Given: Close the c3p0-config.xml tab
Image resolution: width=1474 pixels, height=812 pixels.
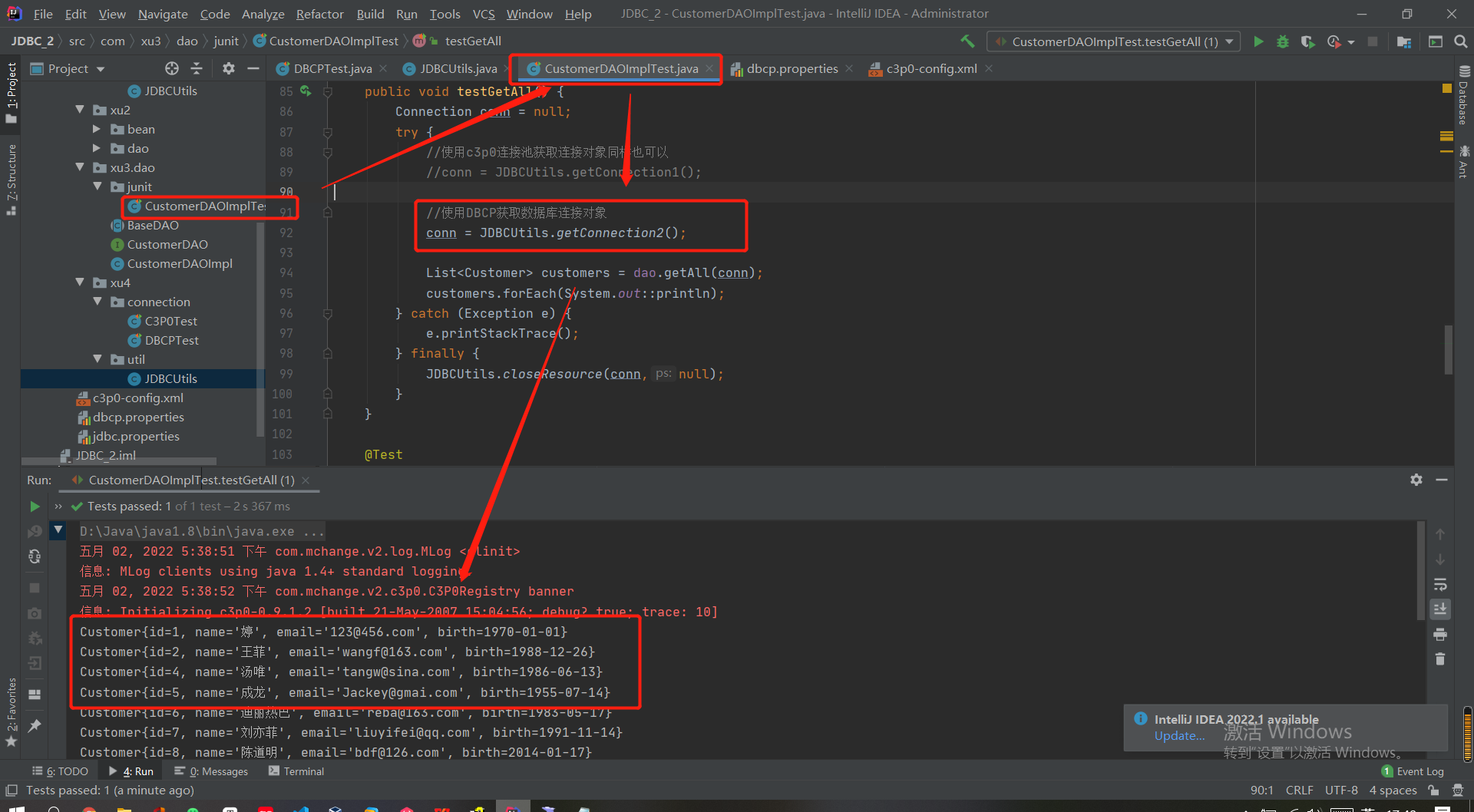Looking at the screenshot, I should tap(989, 68).
